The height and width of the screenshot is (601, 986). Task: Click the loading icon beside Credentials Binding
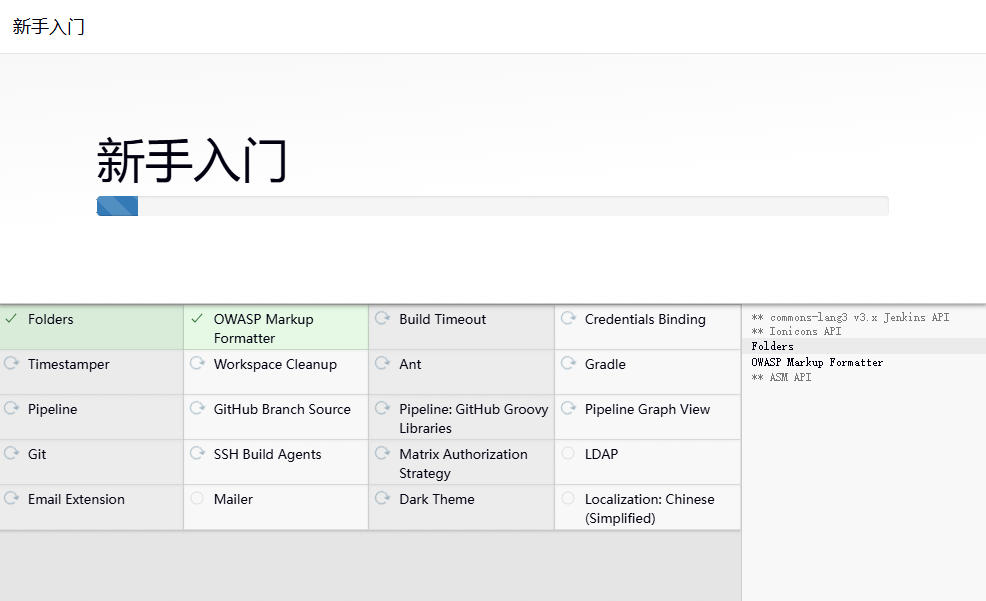[568, 318]
